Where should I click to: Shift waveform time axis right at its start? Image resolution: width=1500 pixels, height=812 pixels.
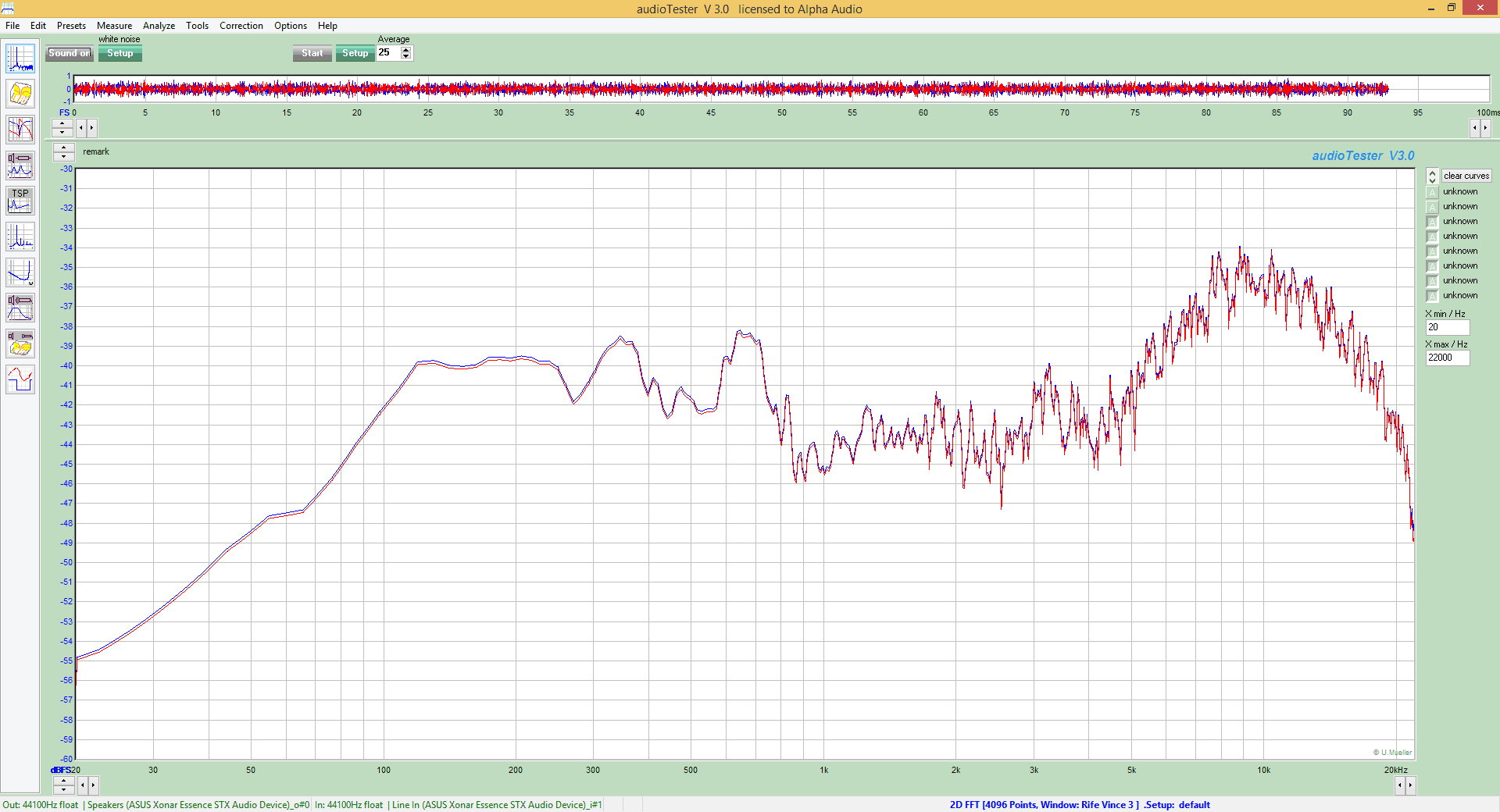(91, 127)
